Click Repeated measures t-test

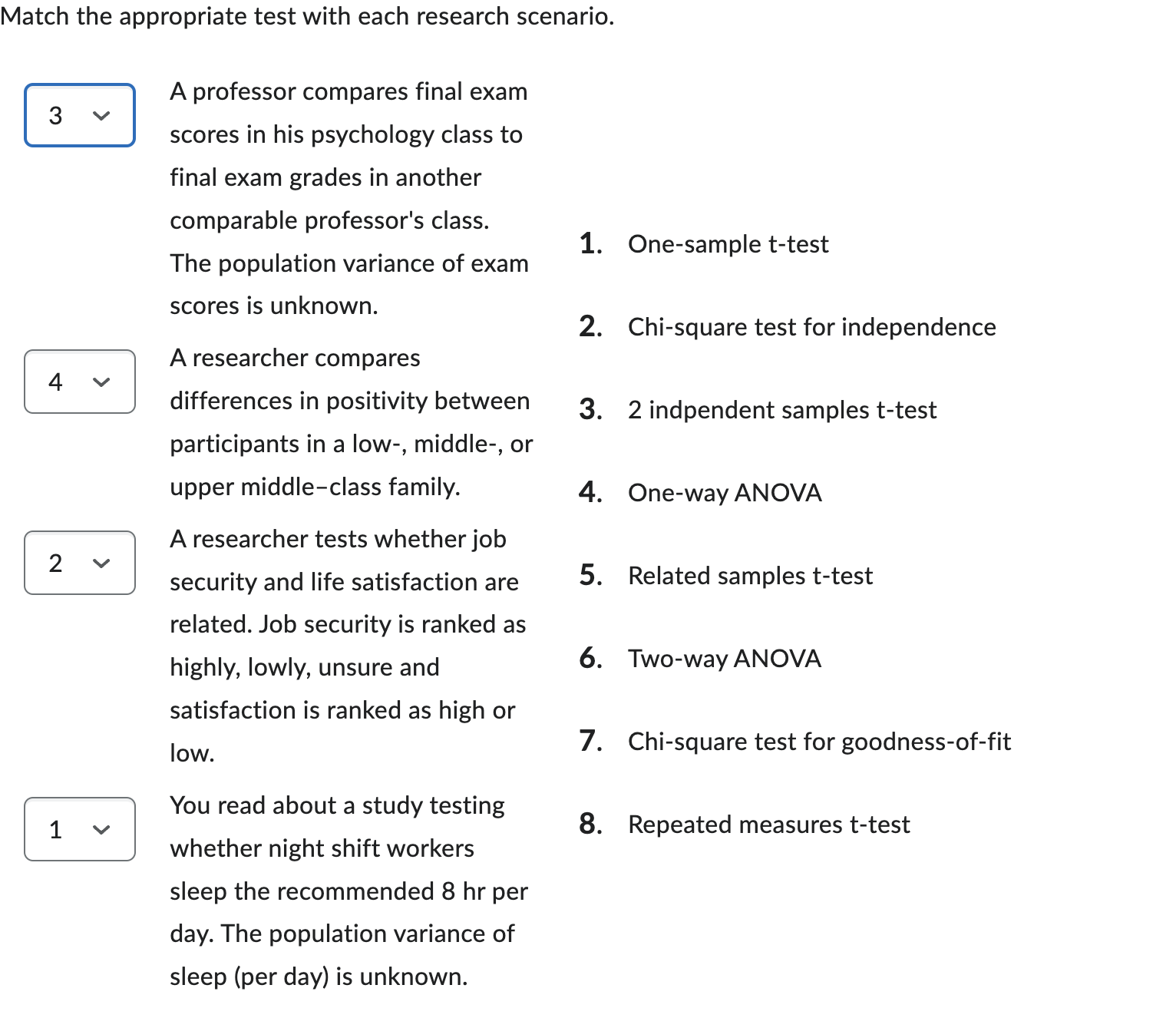(x=768, y=825)
